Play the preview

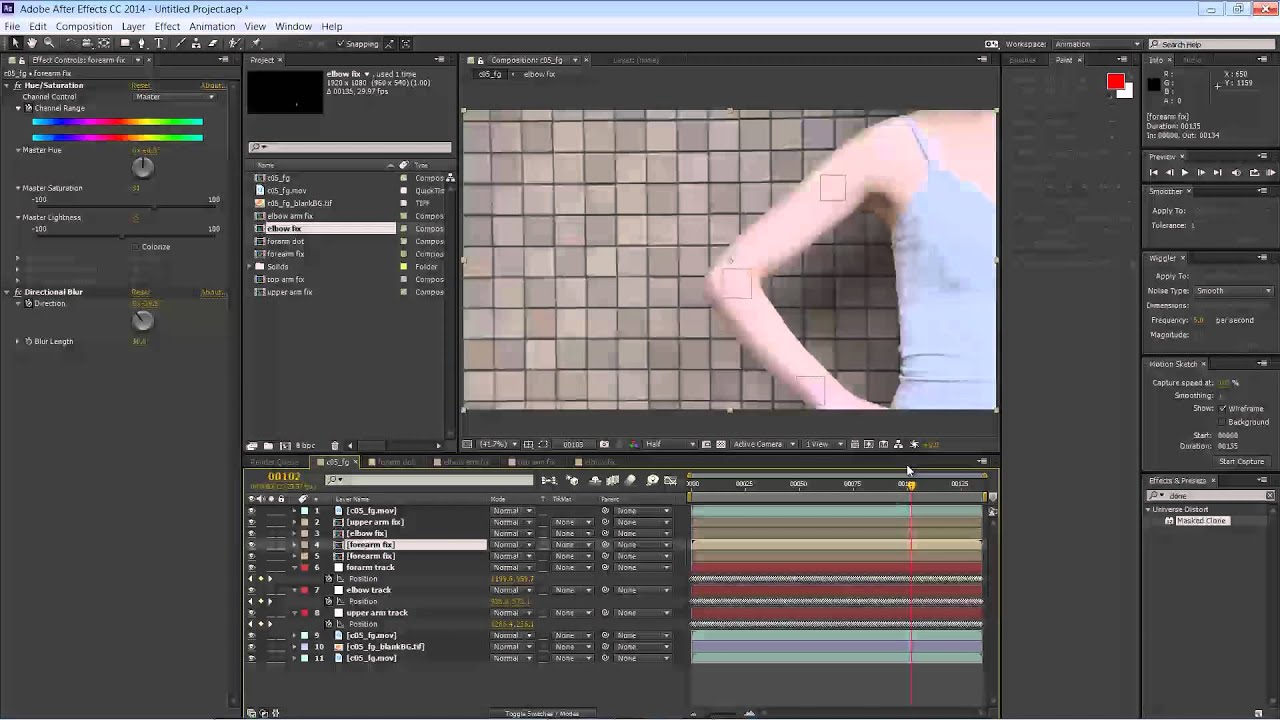[1185, 173]
